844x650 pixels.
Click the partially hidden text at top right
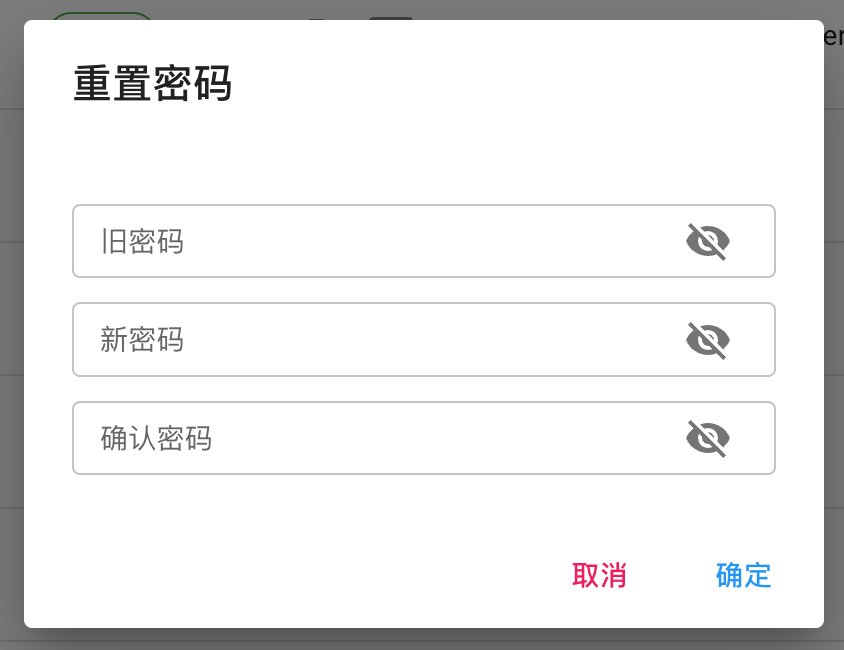point(834,37)
